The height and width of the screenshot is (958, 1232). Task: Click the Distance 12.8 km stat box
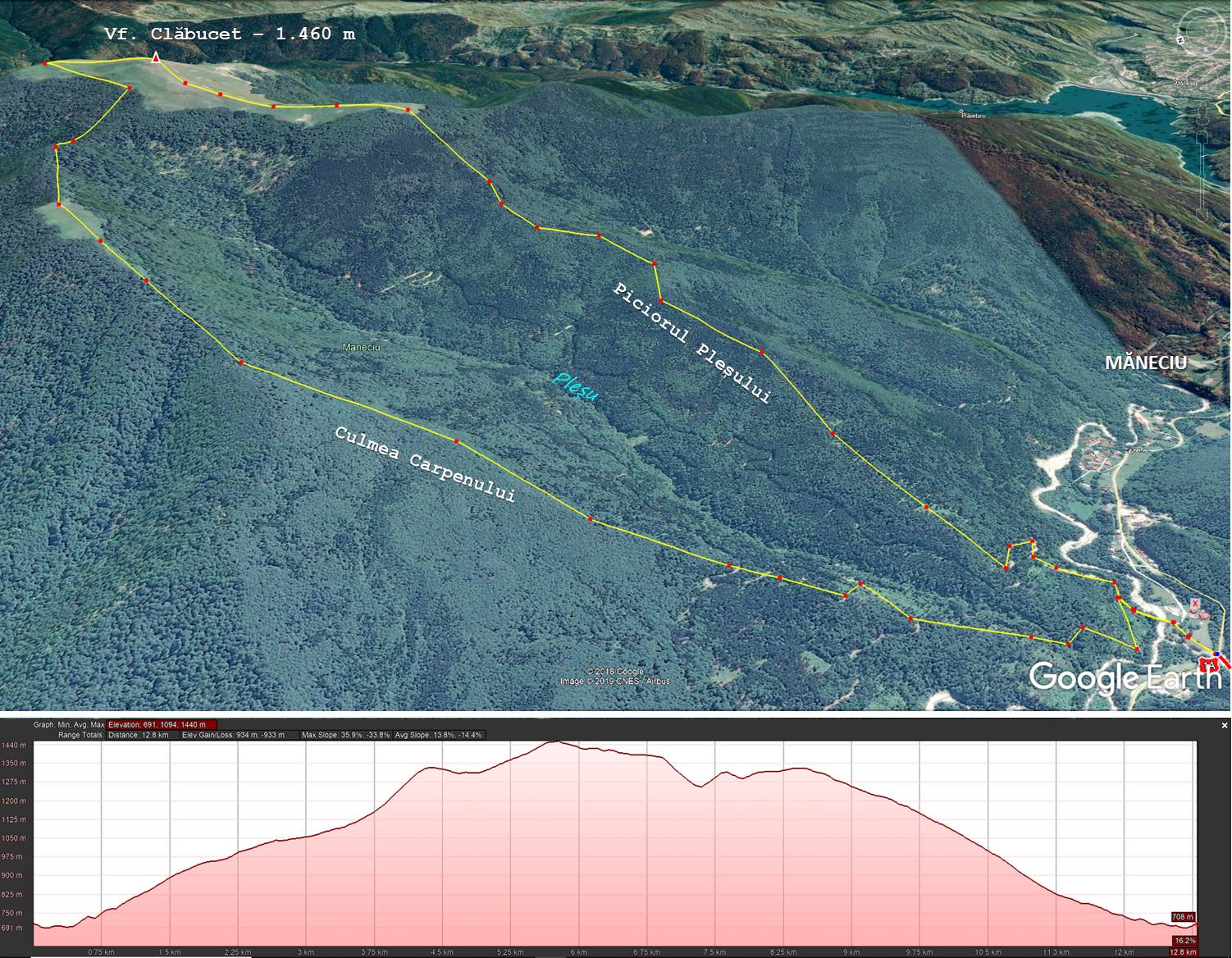coord(139,735)
